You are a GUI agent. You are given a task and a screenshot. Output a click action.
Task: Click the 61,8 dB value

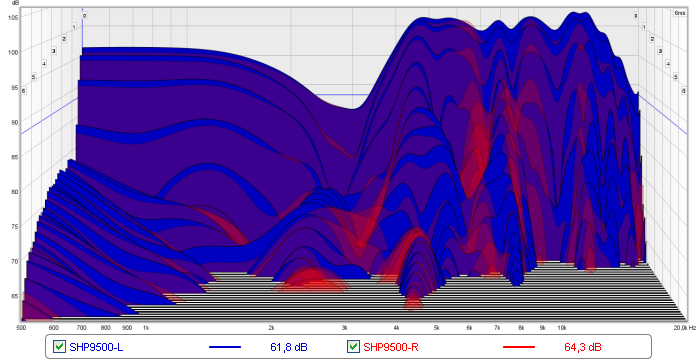click(289, 347)
